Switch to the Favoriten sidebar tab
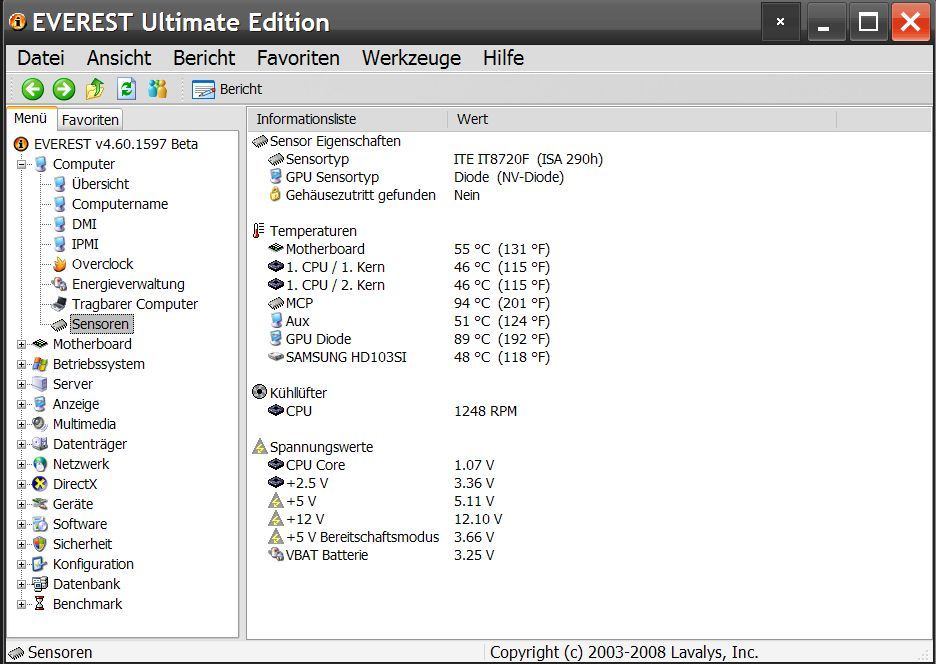The image size is (936, 664). coord(90,120)
